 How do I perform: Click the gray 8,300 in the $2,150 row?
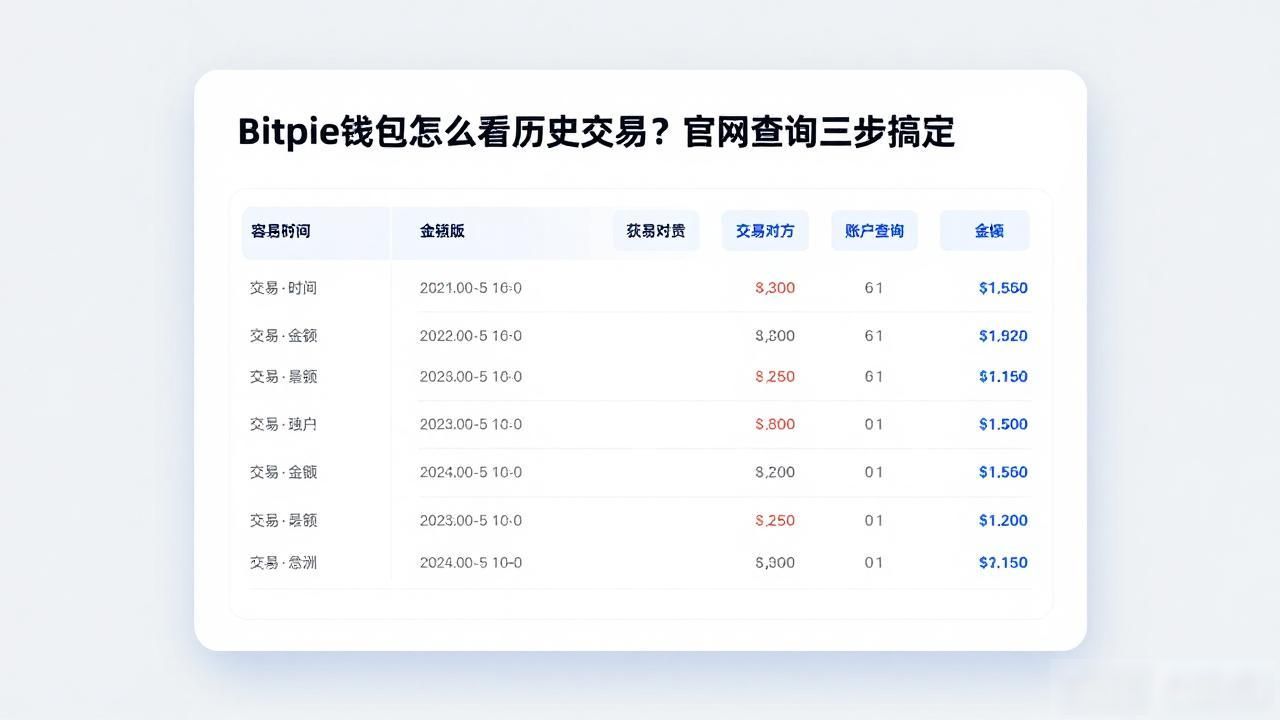[775, 563]
